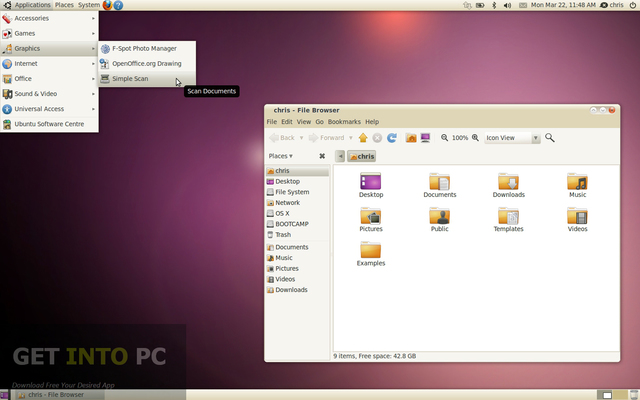
Task: Open the Forward history dropdown arrow
Action: [351, 138]
